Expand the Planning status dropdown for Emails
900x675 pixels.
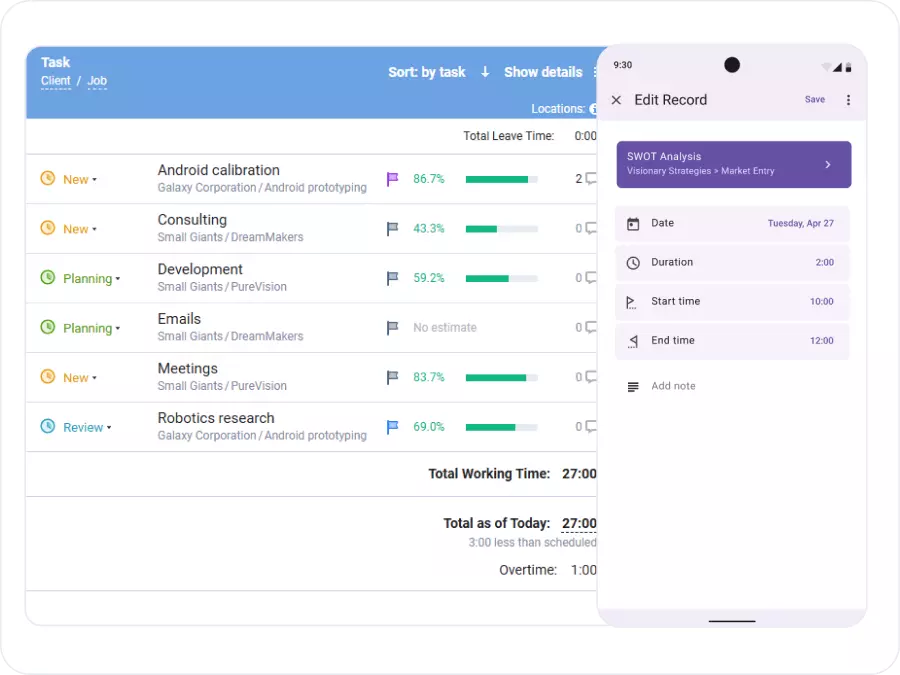[91, 328]
